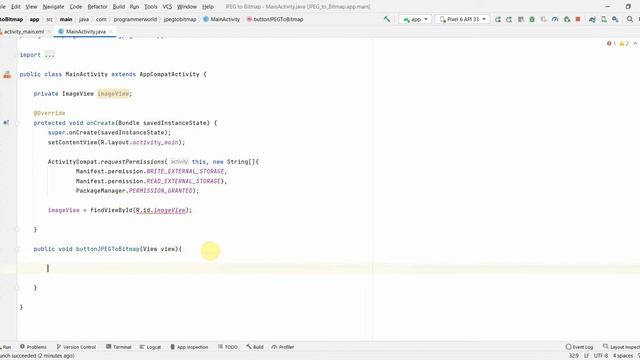The height and width of the screenshot is (360, 640).
Task: Open the Run tool window
Action: pos(6,347)
